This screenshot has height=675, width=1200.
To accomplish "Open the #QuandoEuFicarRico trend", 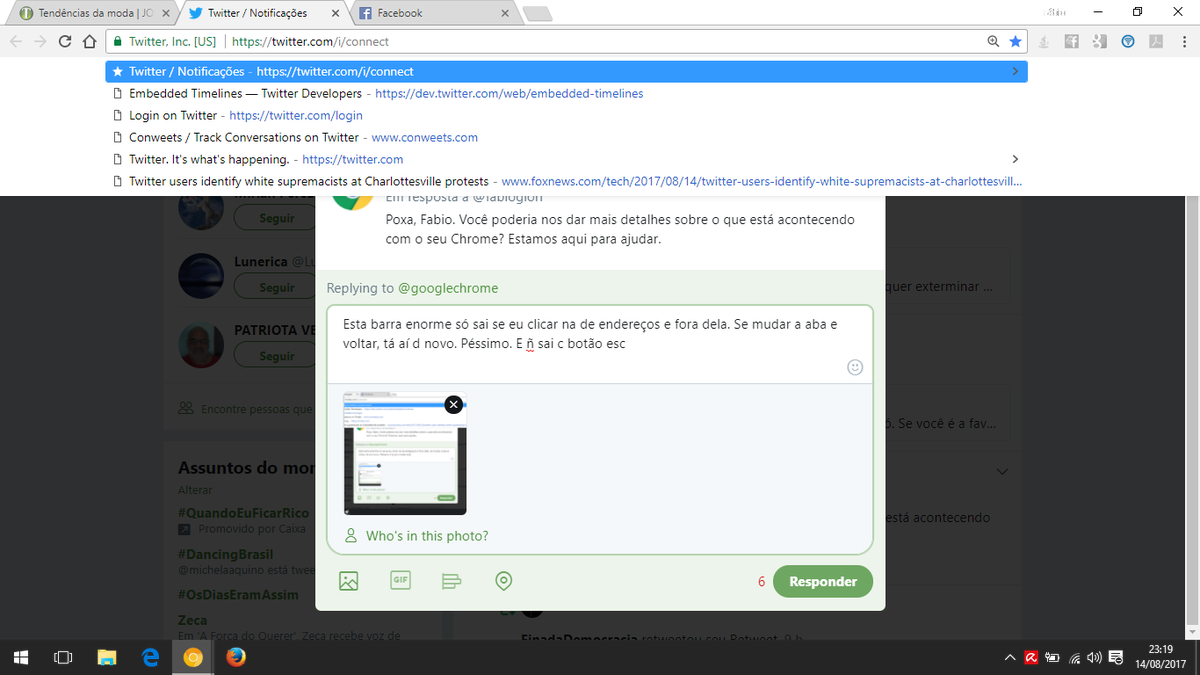I will coord(243,513).
